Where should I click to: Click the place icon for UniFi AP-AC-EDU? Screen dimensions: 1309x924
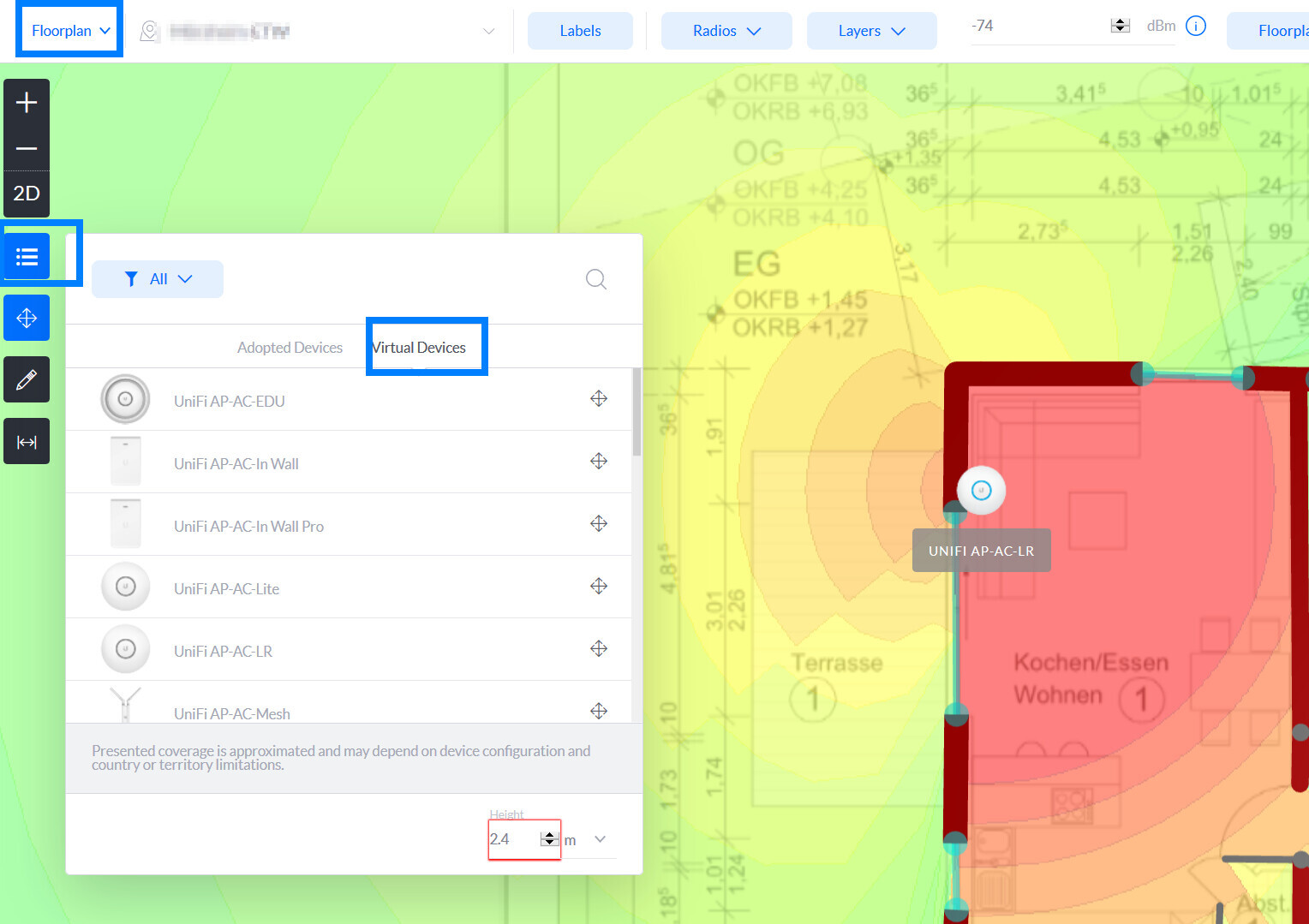pyautogui.click(x=599, y=398)
